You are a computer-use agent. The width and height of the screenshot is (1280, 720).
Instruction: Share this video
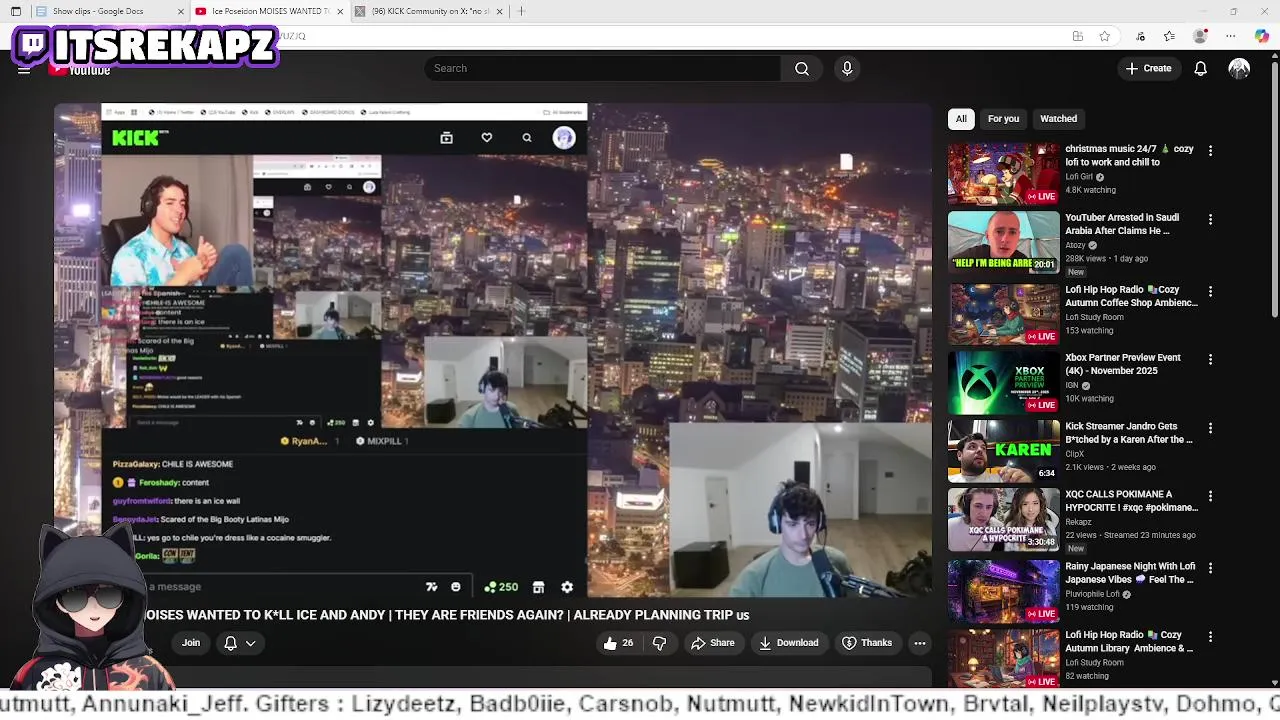tap(713, 643)
